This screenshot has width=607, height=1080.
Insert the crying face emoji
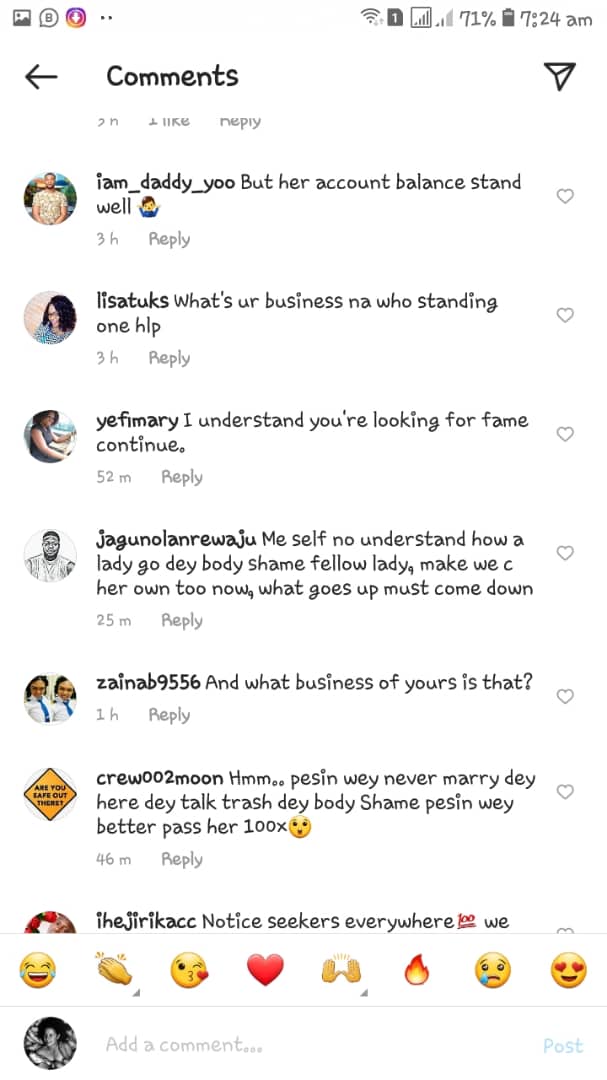click(x=493, y=969)
